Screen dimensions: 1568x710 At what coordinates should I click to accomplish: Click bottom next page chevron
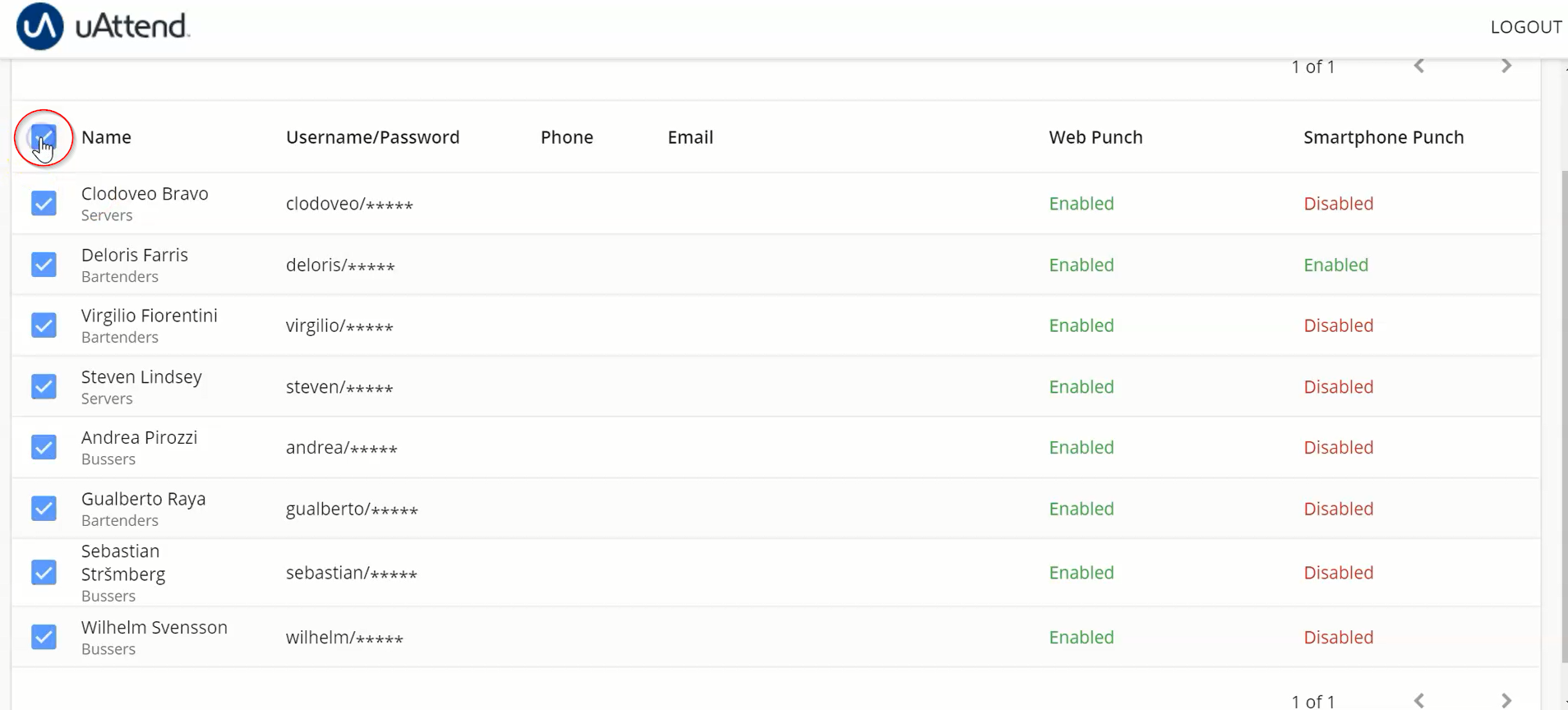(x=1506, y=700)
